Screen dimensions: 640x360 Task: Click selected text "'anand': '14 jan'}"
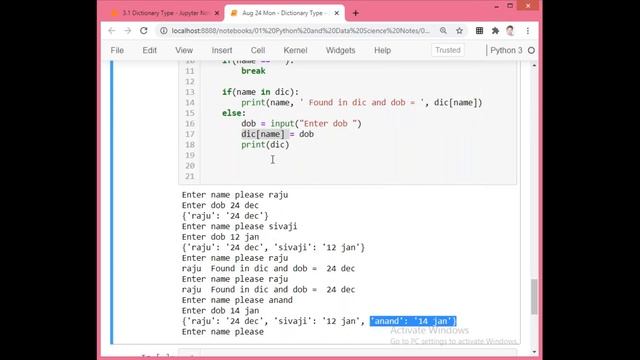click(x=413, y=321)
